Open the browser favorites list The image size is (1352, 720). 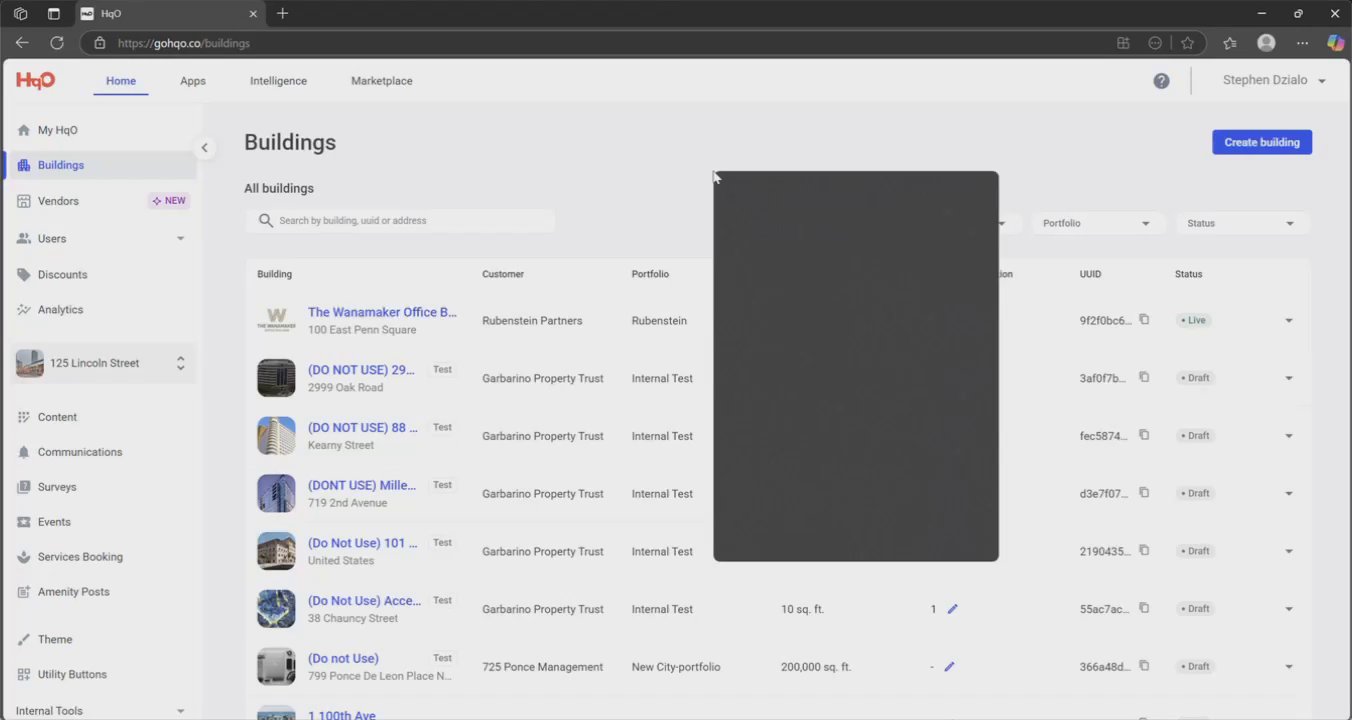pos(1229,43)
